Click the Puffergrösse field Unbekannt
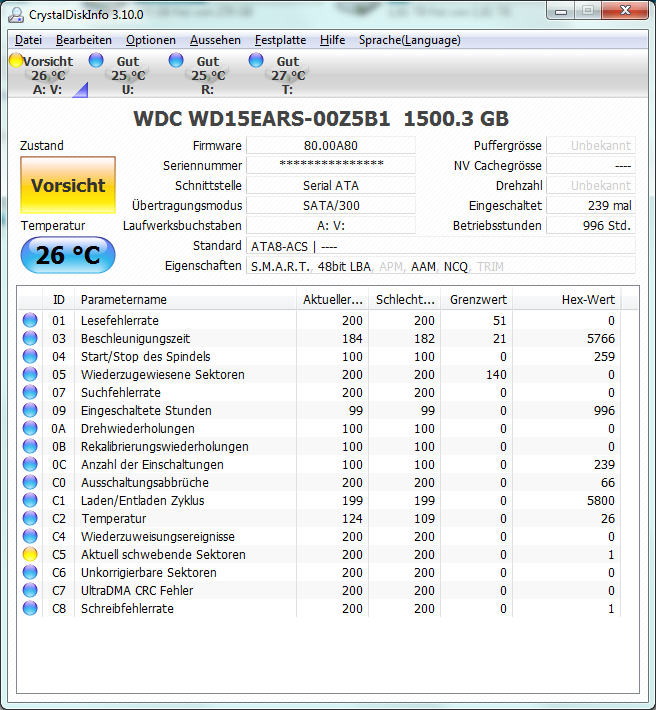This screenshot has width=656, height=710. [591, 145]
